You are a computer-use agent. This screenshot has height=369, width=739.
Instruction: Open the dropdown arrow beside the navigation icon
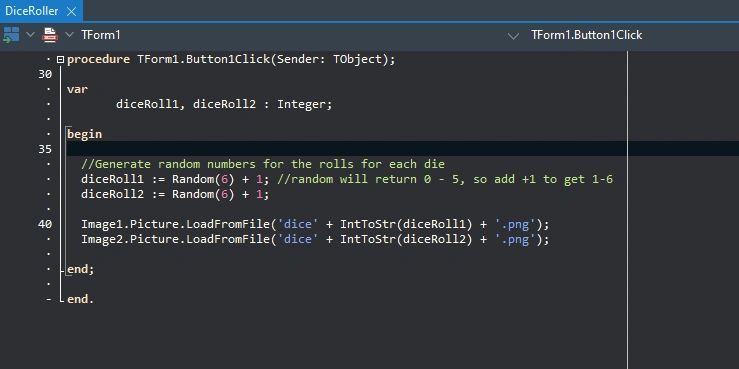coord(30,34)
